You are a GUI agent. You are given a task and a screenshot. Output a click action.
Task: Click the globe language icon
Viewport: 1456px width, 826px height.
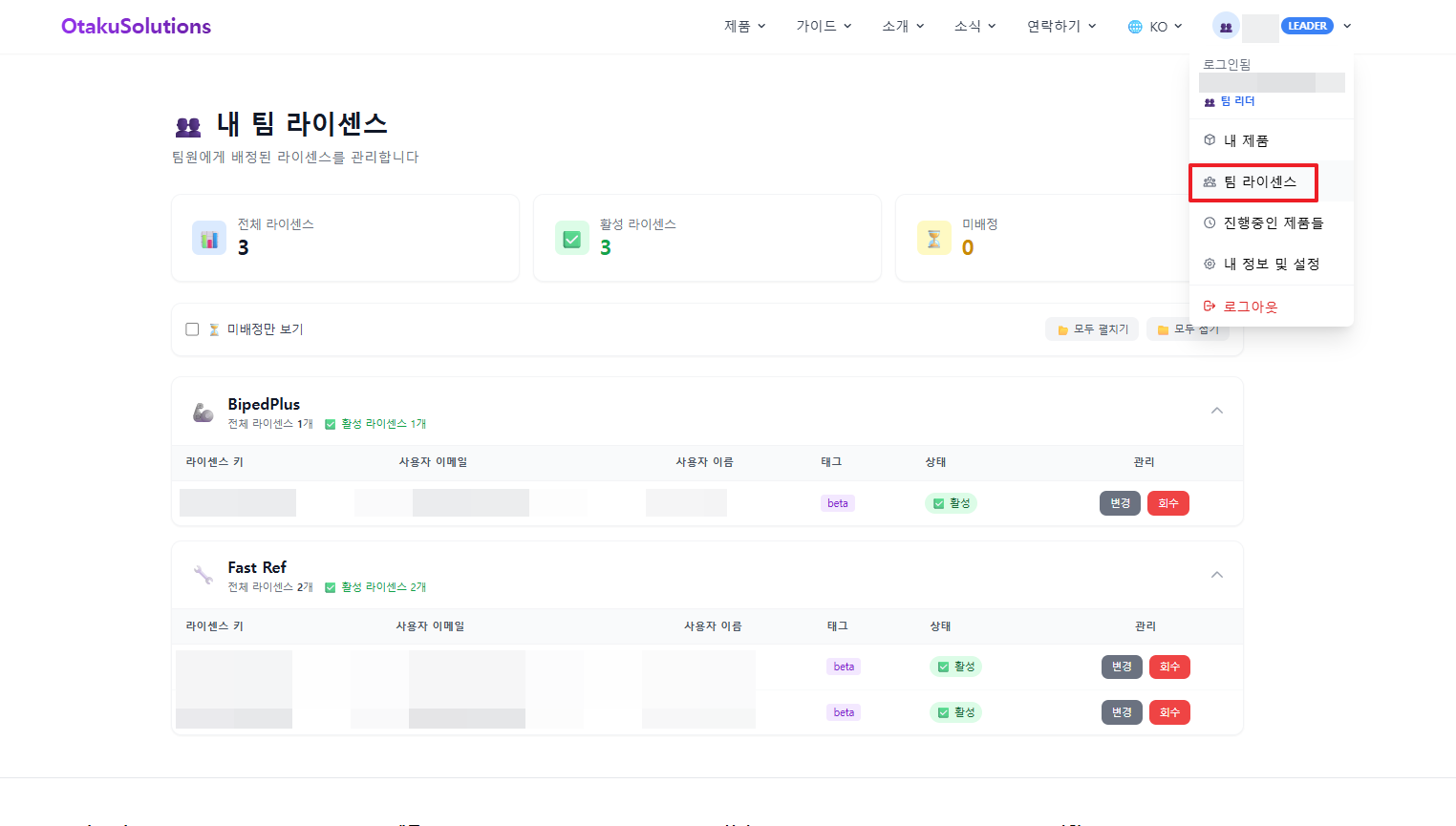pos(1135,27)
